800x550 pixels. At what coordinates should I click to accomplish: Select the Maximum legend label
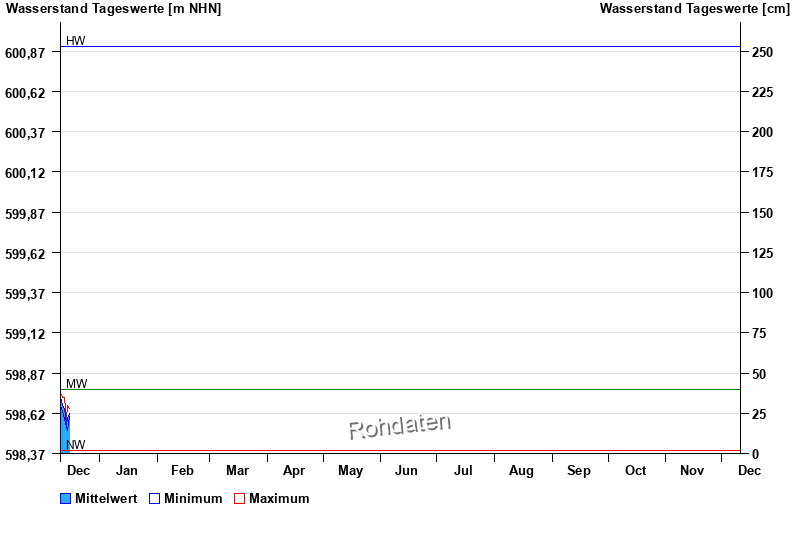tap(279, 498)
